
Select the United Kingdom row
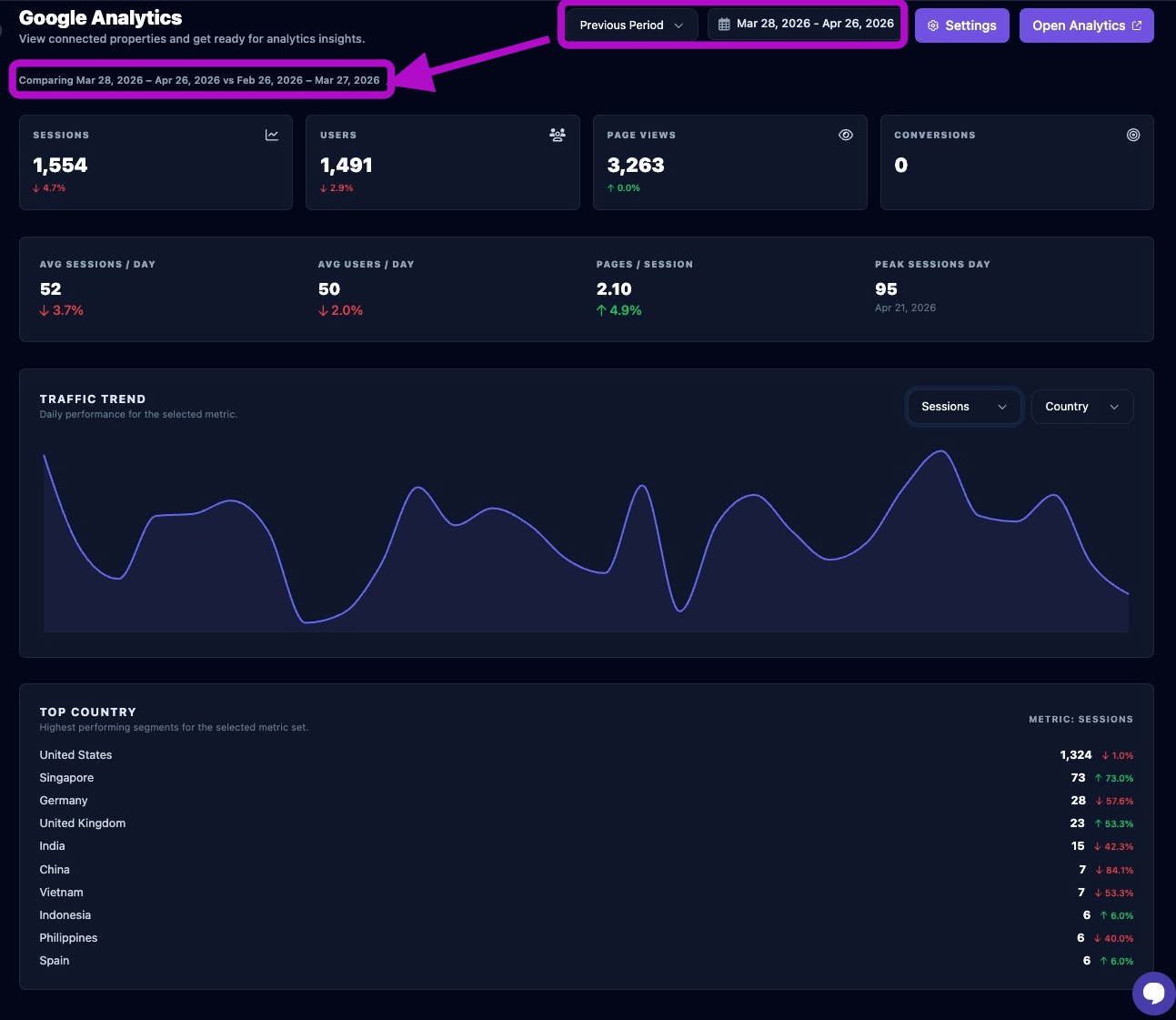[x=587, y=823]
